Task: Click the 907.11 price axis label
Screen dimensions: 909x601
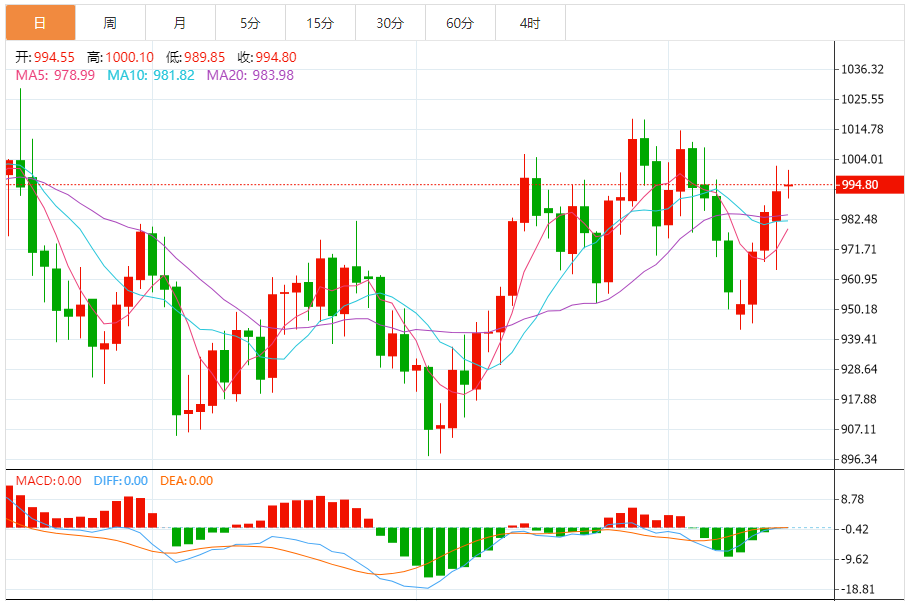Action: pos(859,429)
